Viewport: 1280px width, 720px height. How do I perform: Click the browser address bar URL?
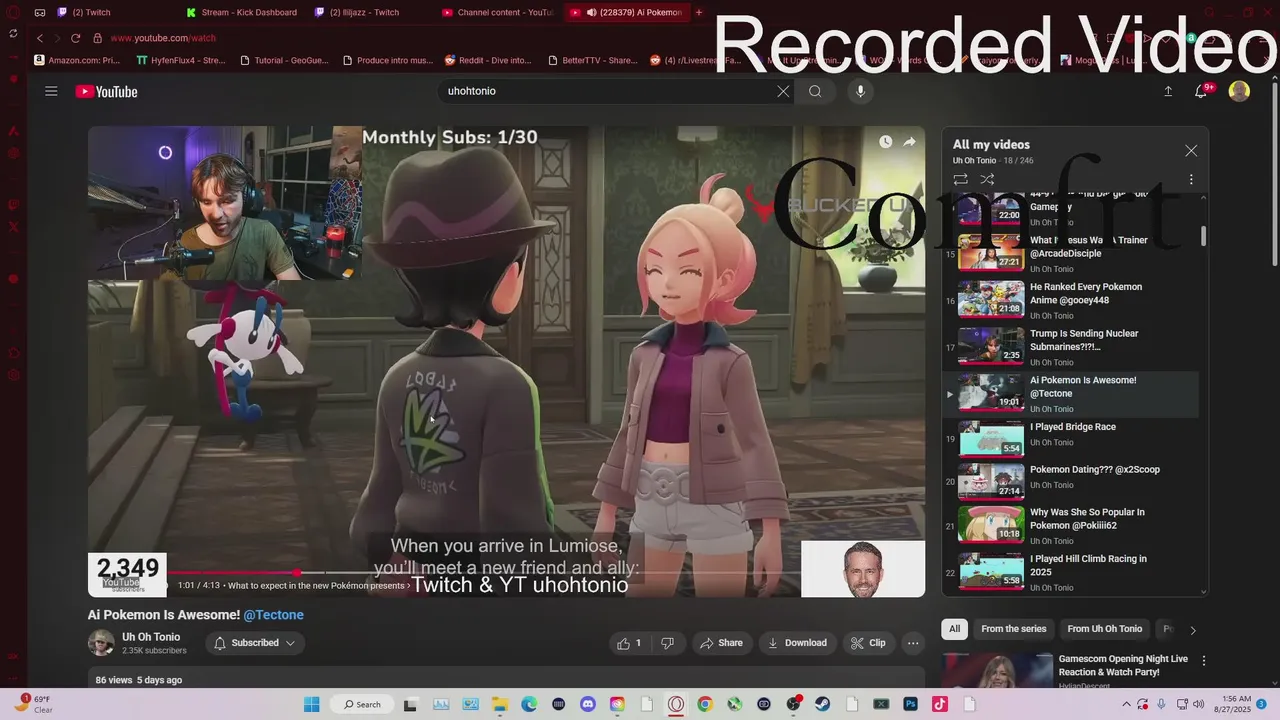tap(163, 38)
